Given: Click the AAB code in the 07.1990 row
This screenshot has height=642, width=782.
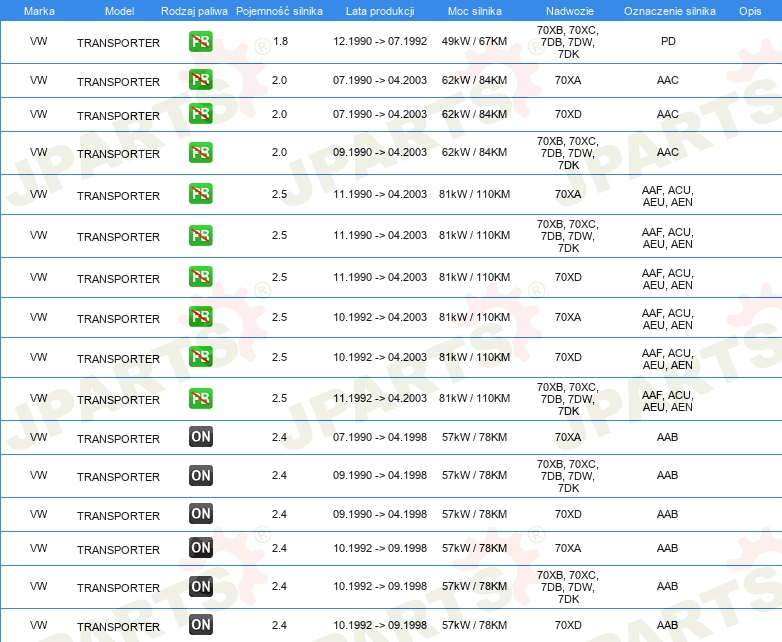Looking at the screenshot, I should point(667,437).
